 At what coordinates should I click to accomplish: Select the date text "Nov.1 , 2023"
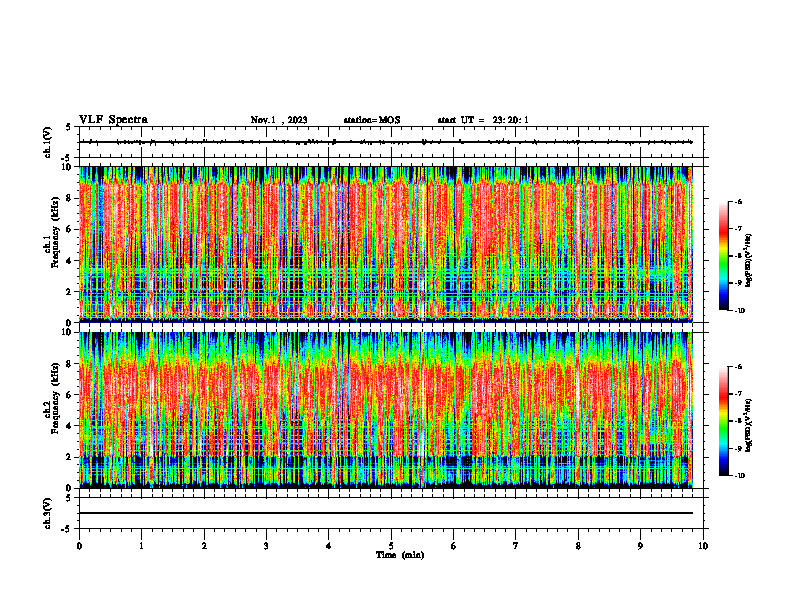(279, 120)
